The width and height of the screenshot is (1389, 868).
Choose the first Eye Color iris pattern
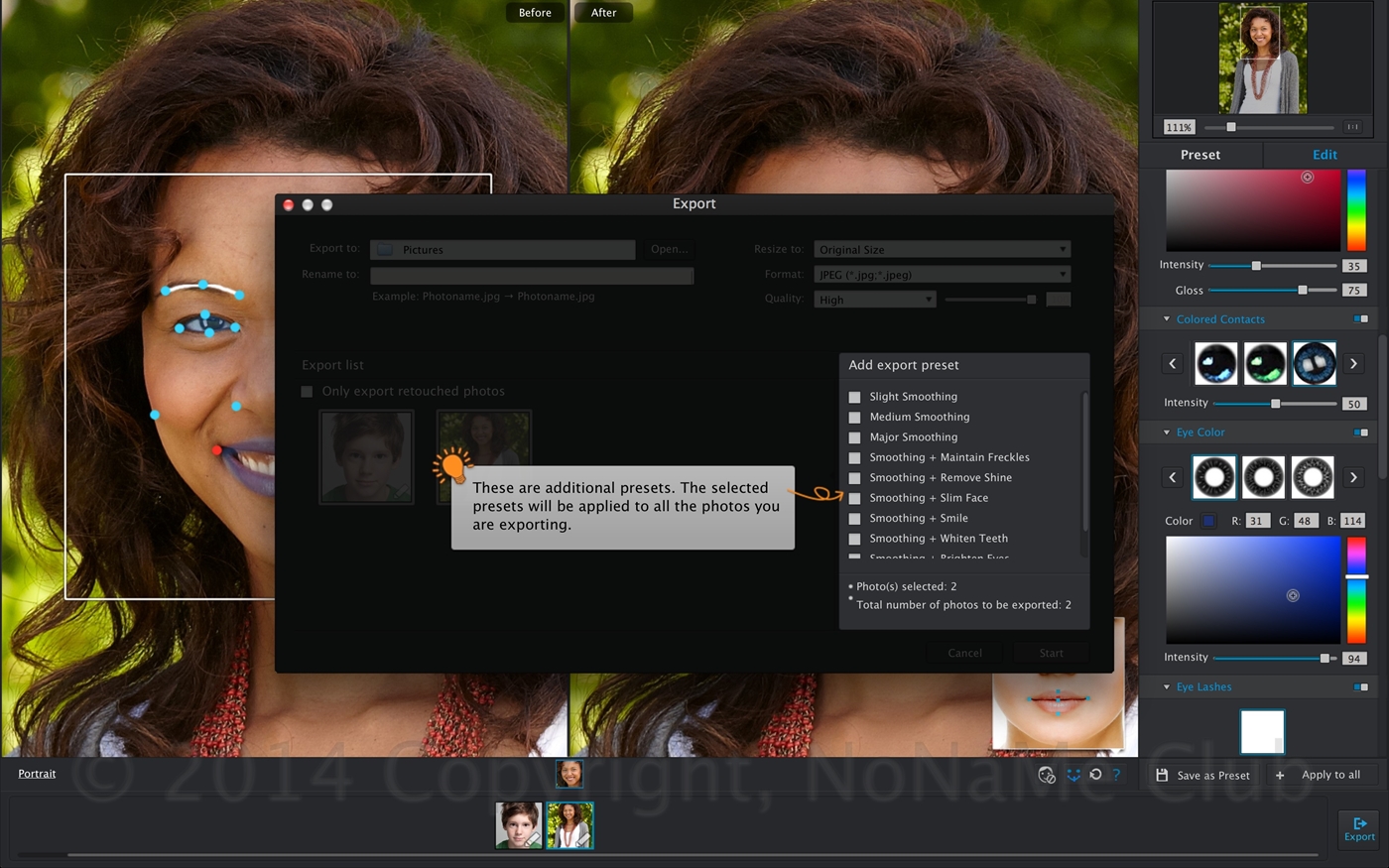coord(1214,477)
